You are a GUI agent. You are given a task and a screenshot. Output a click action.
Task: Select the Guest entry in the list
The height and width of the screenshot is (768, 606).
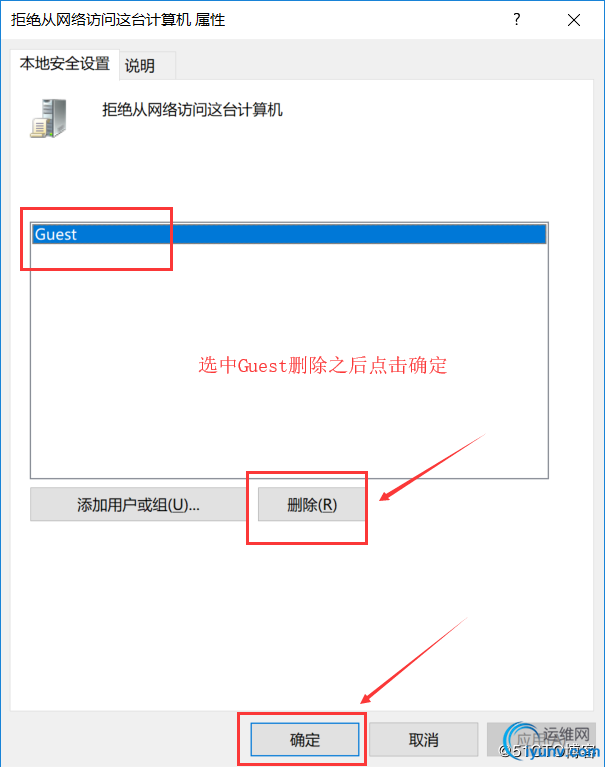point(289,234)
